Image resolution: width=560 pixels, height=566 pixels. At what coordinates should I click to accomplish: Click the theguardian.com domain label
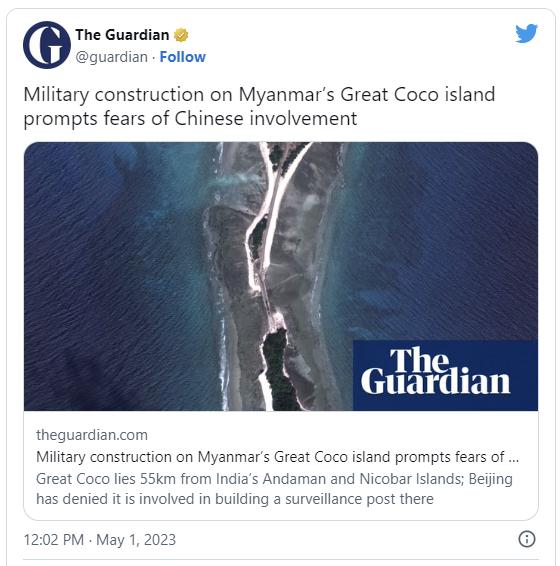(92, 435)
